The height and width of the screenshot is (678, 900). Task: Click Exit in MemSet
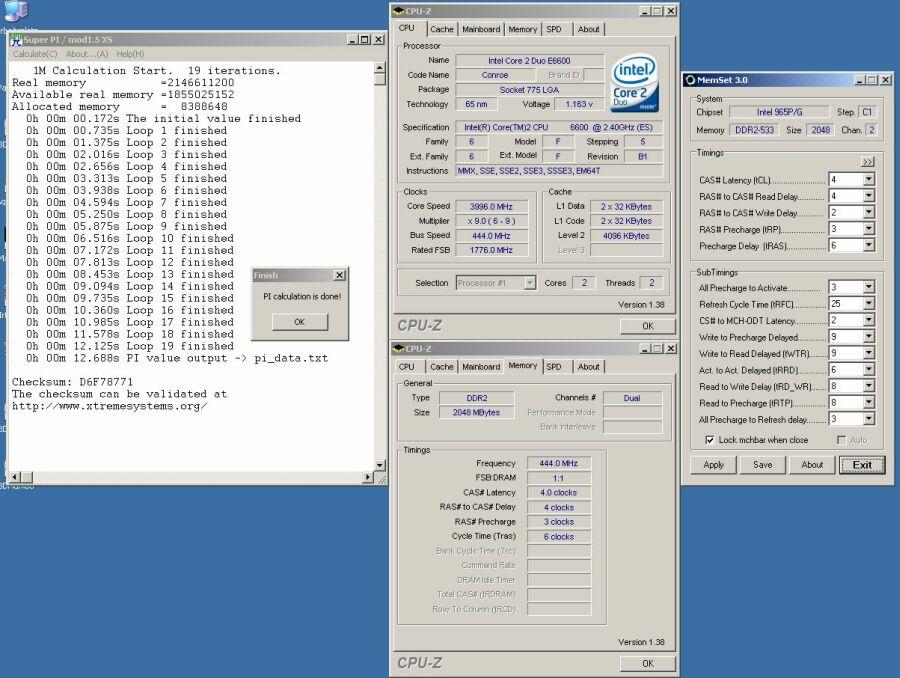(862, 465)
